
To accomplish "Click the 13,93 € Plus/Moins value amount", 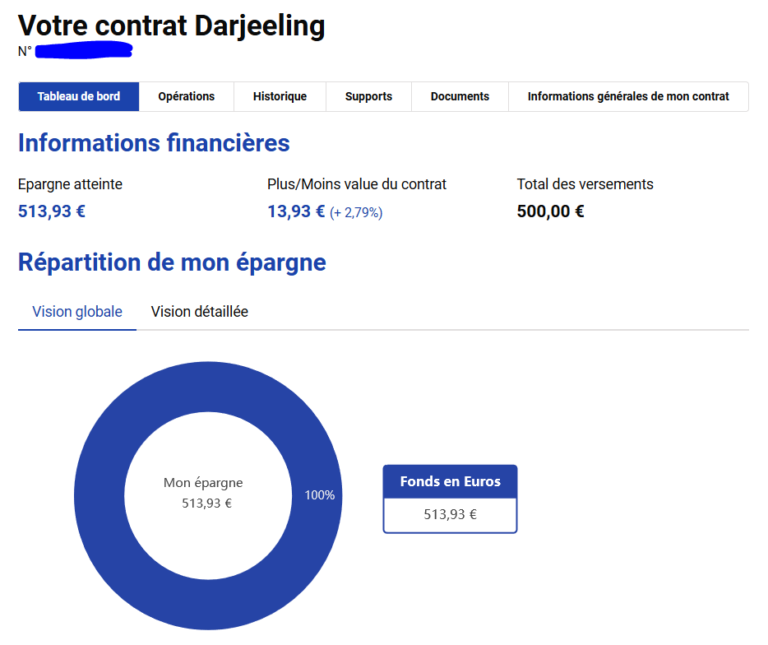I will pyautogui.click(x=296, y=211).
